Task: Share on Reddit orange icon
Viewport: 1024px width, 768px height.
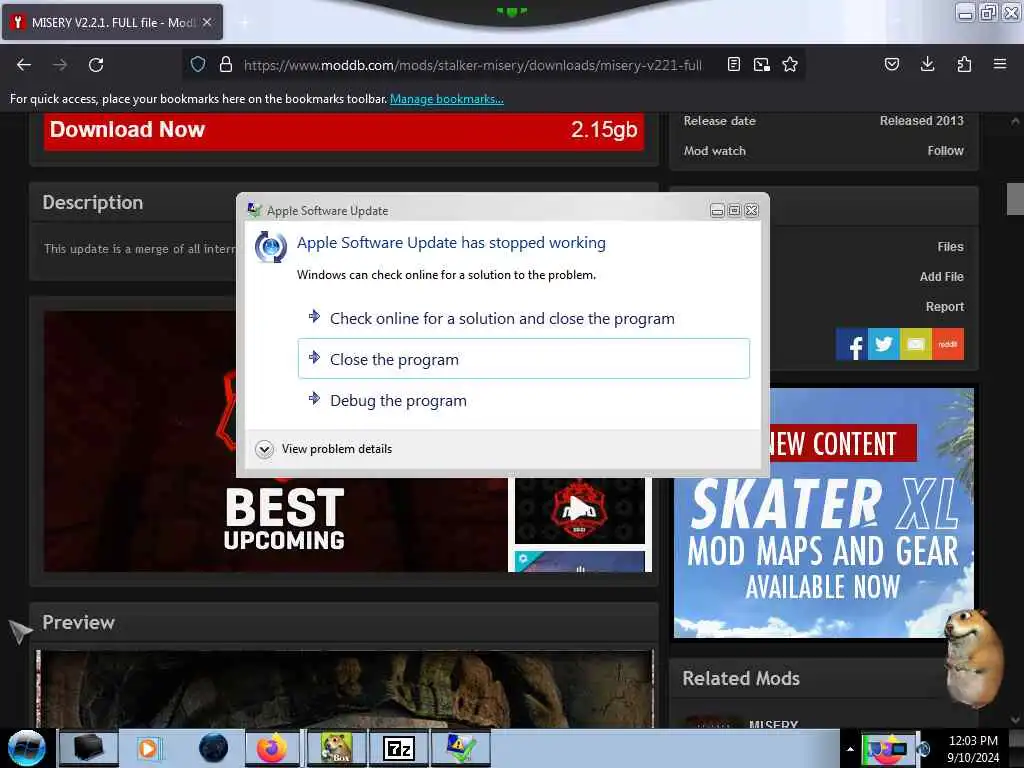Action: pyautogui.click(x=948, y=344)
